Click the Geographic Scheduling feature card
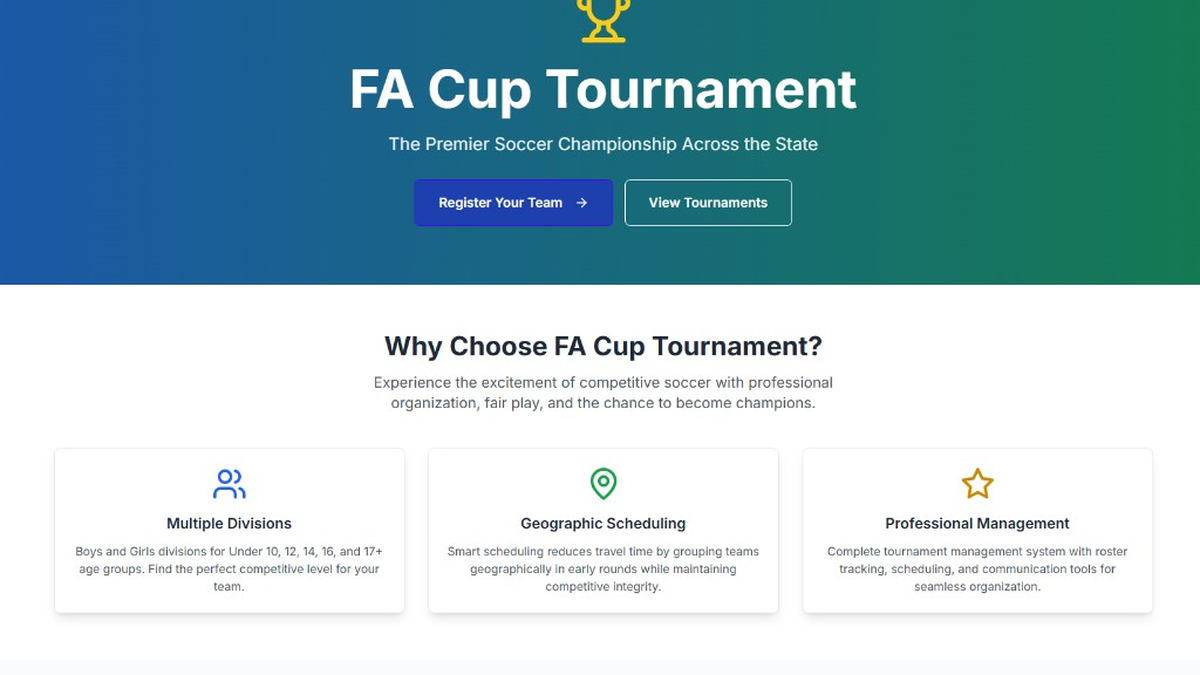The image size is (1200, 675). (x=603, y=530)
